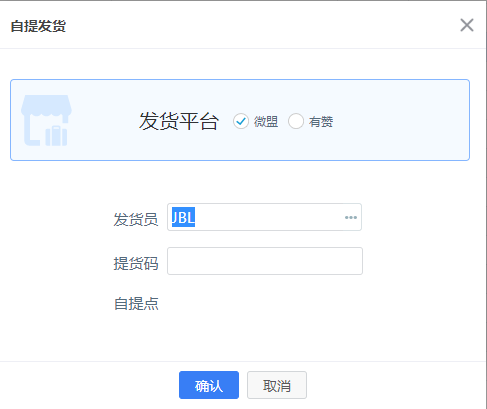Click the 有赞 label text

coord(321,121)
